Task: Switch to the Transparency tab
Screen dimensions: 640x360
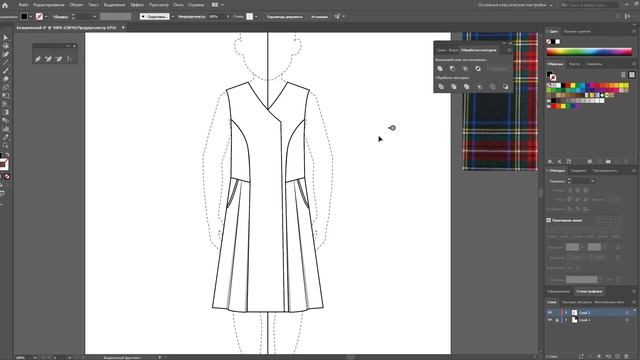Action: pyautogui.click(x=604, y=171)
